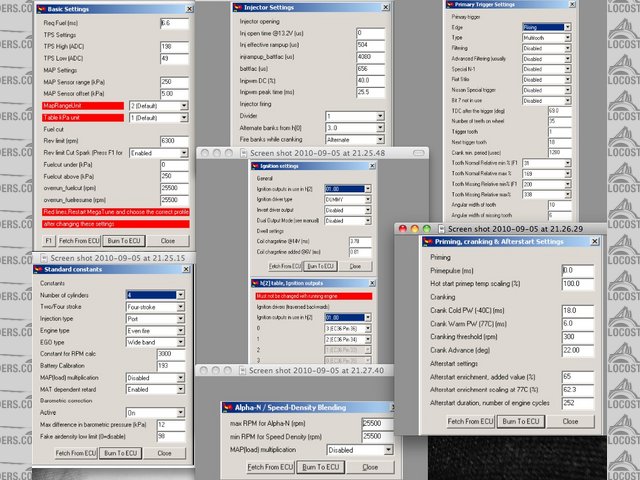Click the Ignition settings title bar icon
Image resolution: width=640 pixels, height=480 pixels.
coord(256,166)
